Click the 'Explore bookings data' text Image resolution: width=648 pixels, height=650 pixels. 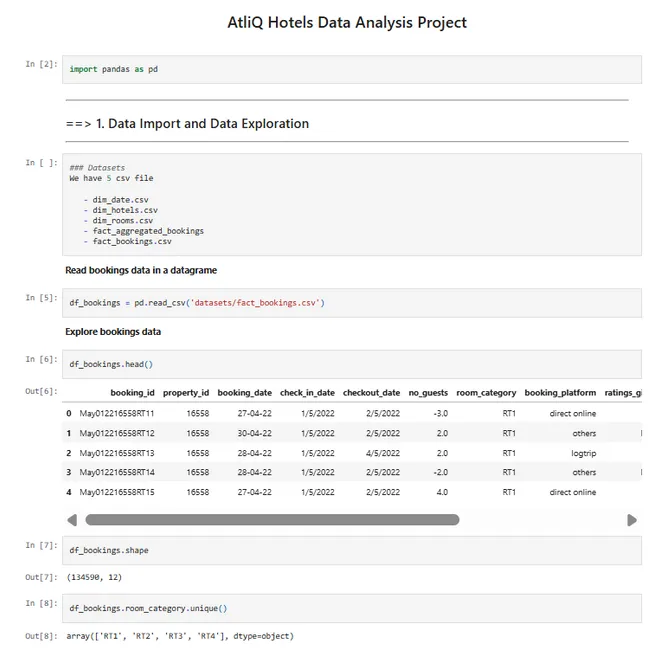tap(113, 332)
